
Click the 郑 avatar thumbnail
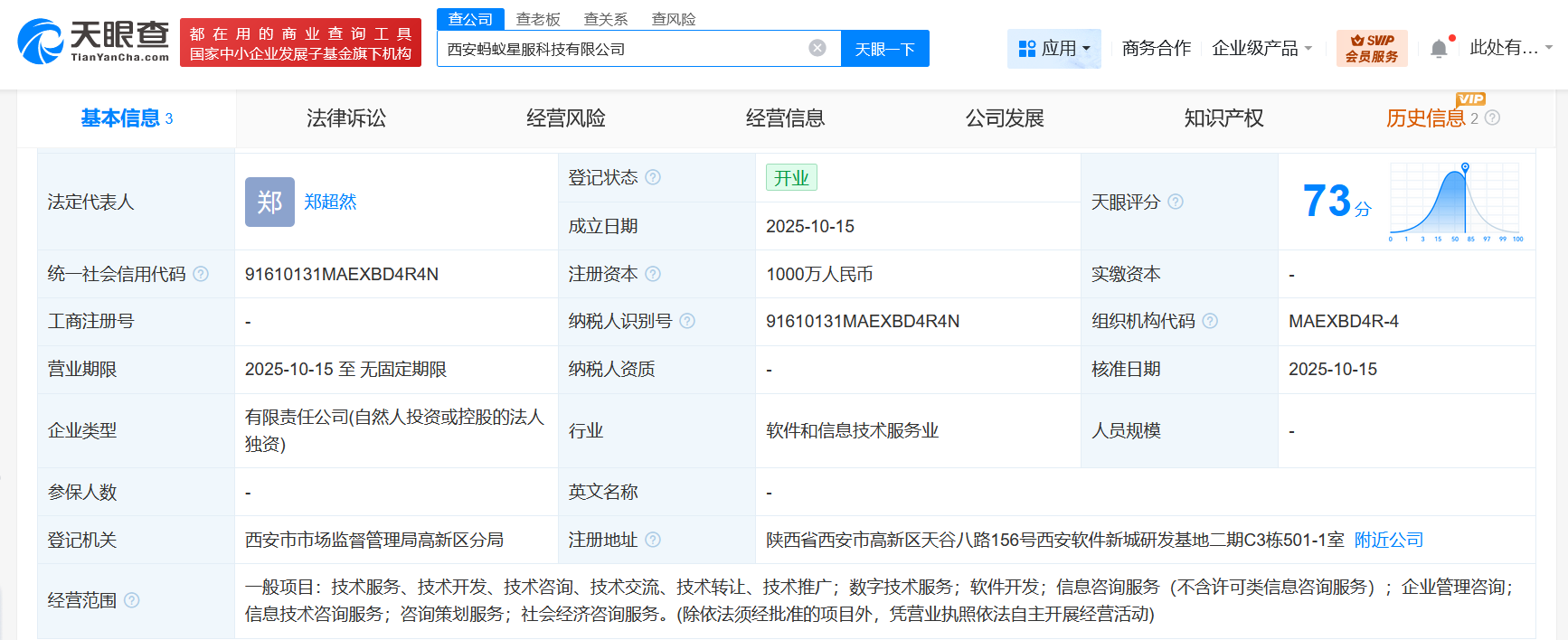tap(269, 202)
